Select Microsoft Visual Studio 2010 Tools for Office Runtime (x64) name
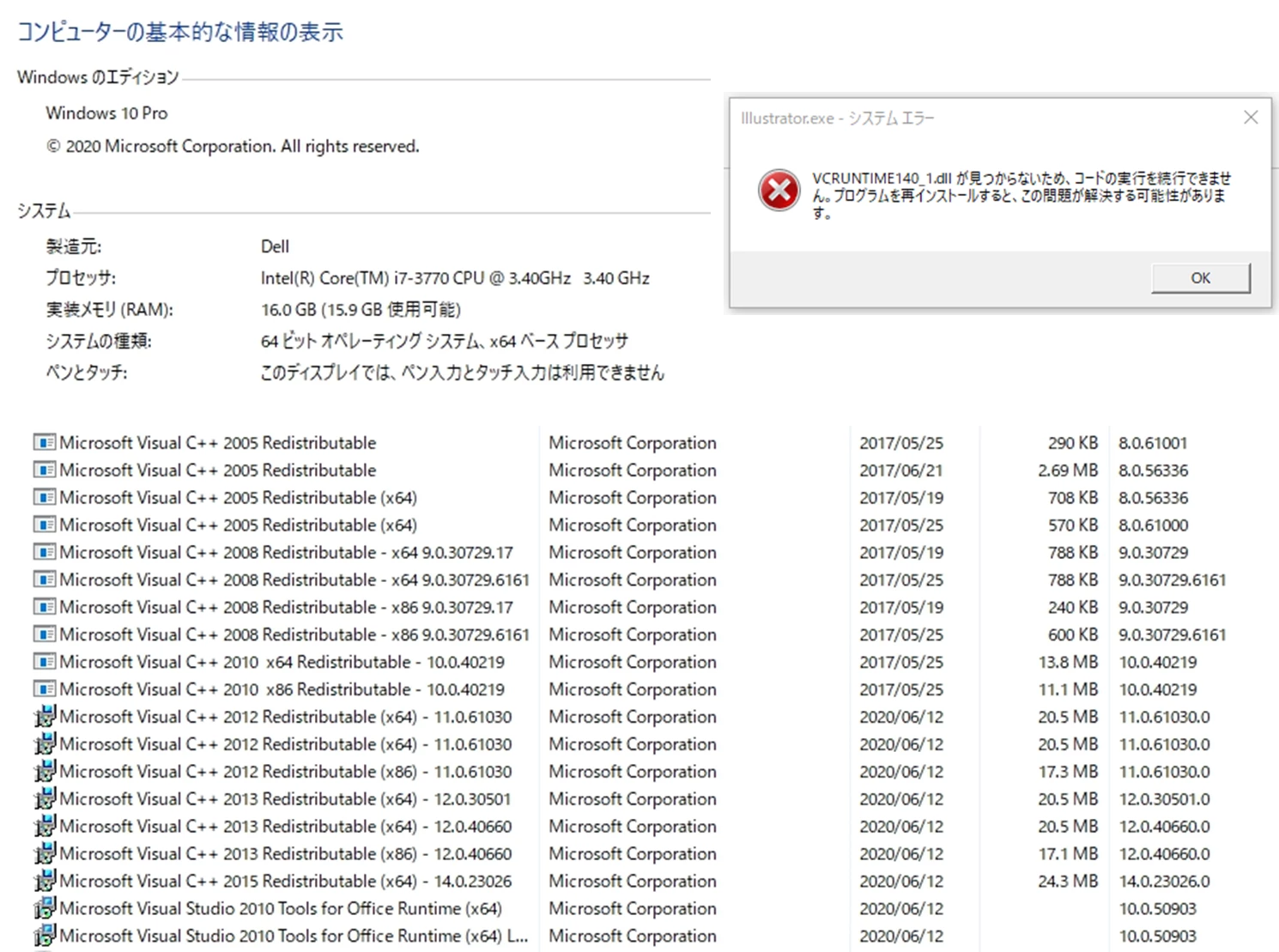This screenshot has width=1279, height=952. [x=281, y=909]
